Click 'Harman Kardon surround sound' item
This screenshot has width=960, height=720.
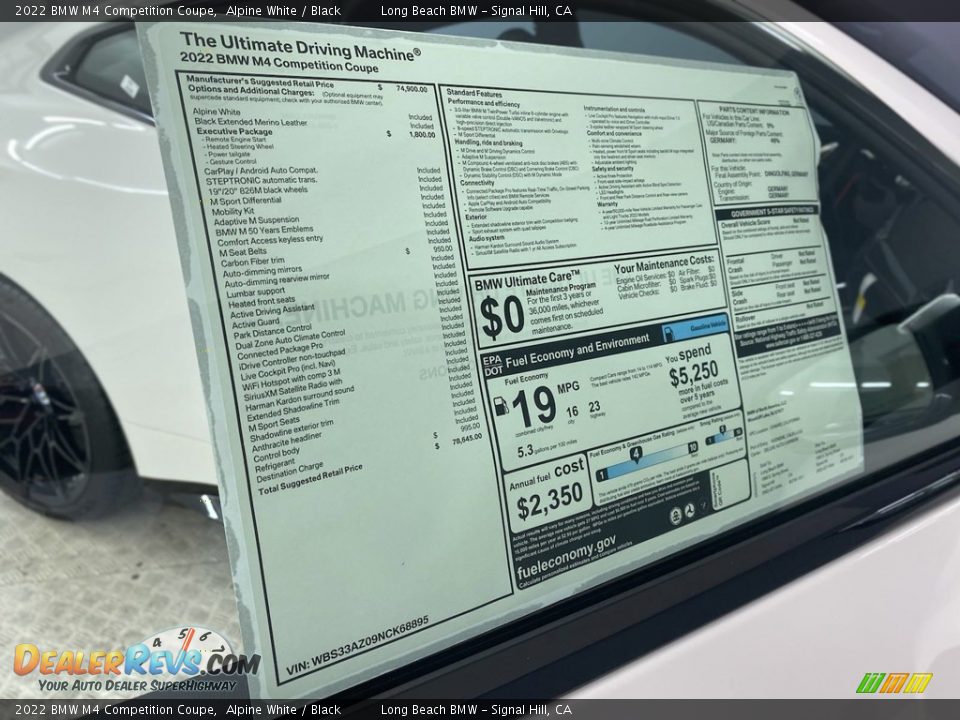[x=300, y=399]
